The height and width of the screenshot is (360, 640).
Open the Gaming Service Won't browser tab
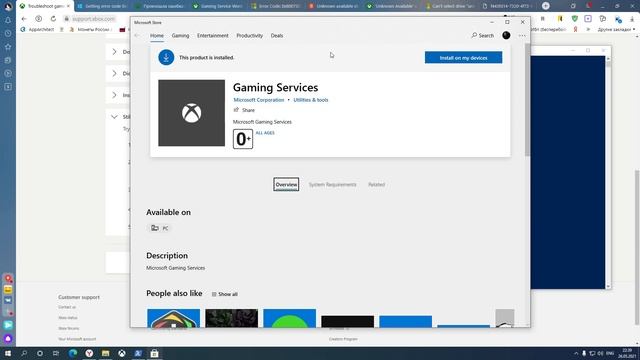tap(218, 6)
